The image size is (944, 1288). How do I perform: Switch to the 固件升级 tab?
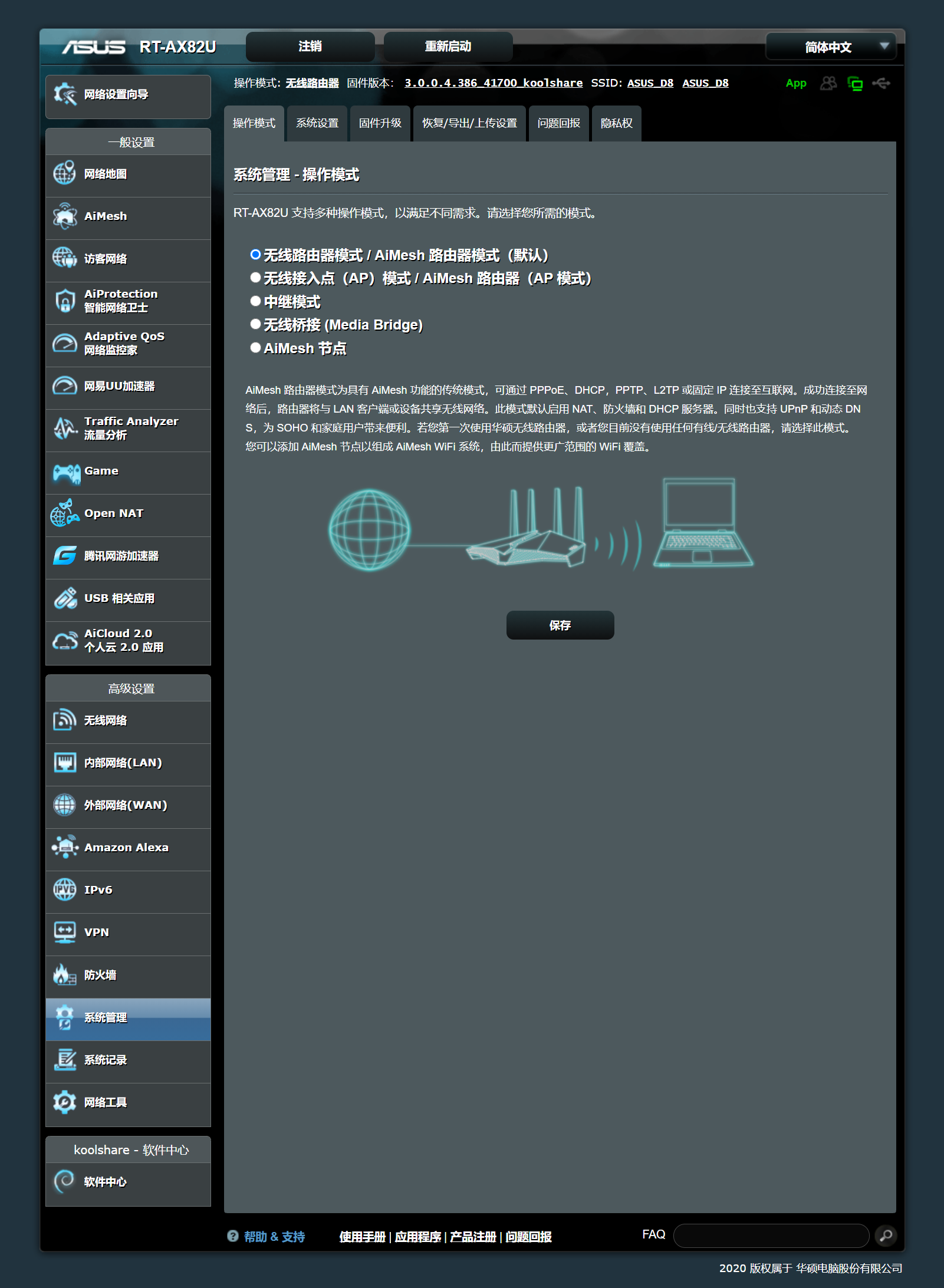coord(380,123)
